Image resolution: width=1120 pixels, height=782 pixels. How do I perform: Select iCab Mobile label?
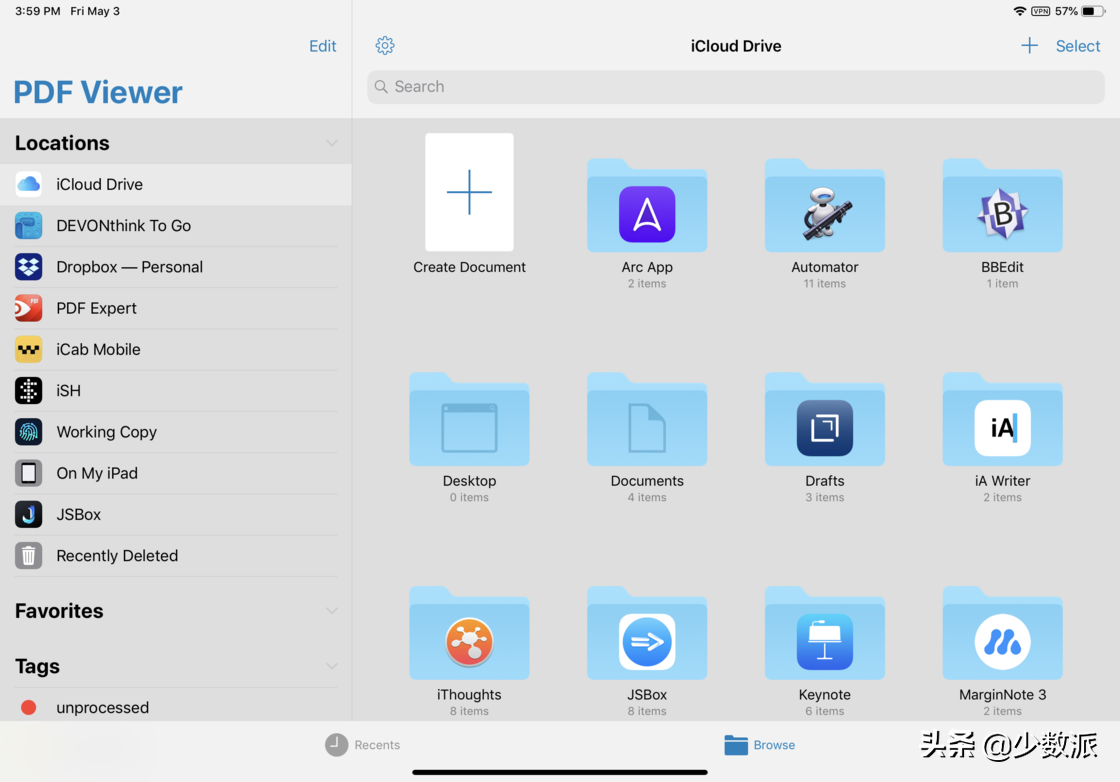click(x=99, y=349)
